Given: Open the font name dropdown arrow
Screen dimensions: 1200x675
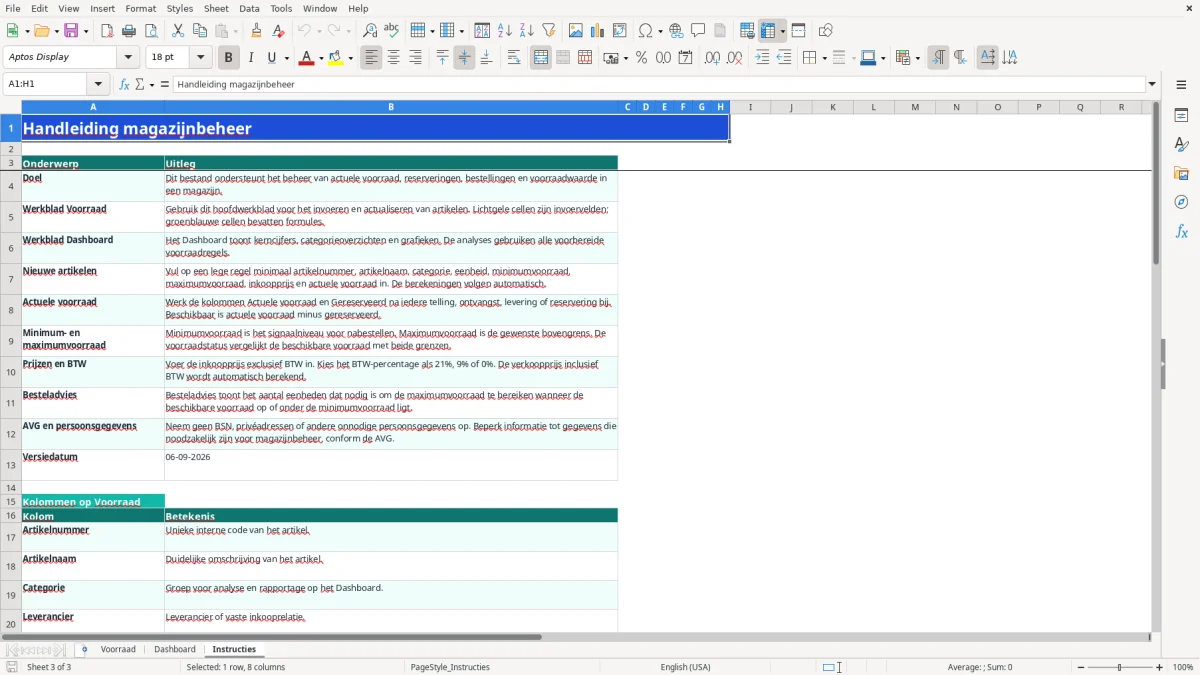Looking at the screenshot, I should [x=128, y=58].
